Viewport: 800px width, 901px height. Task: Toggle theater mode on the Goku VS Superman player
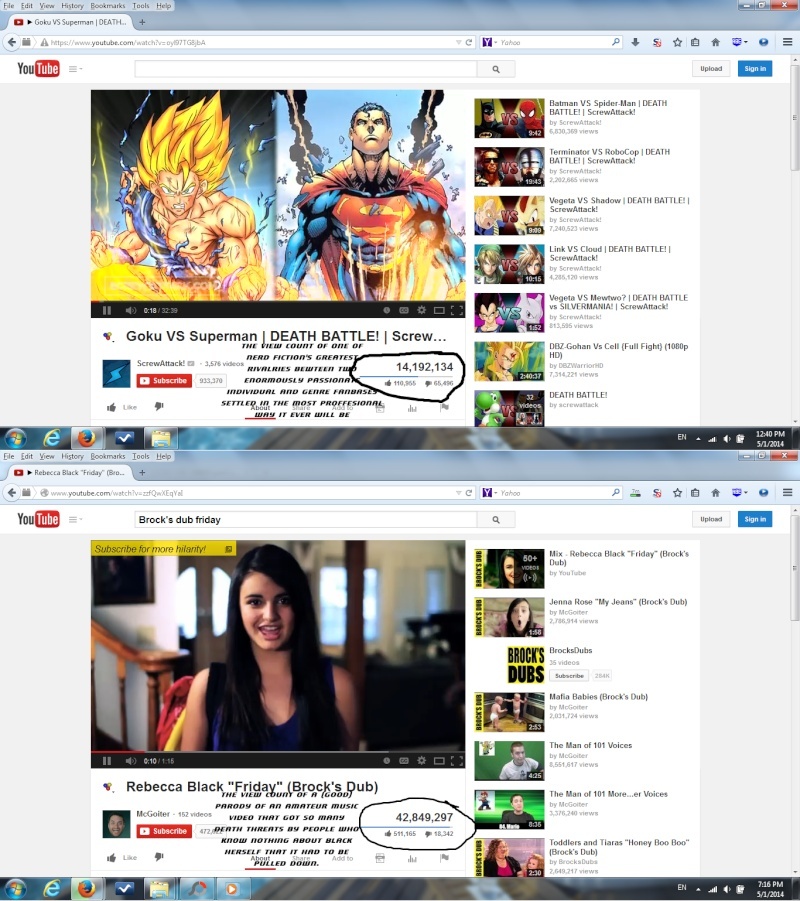(x=439, y=310)
